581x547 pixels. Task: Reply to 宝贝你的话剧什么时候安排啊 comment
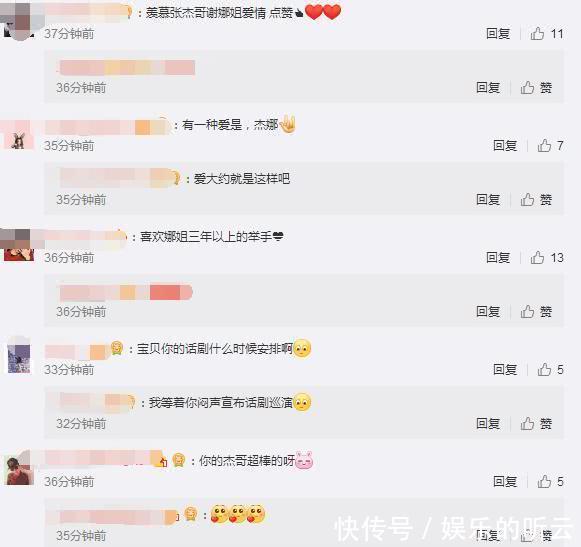(x=505, y=369)
